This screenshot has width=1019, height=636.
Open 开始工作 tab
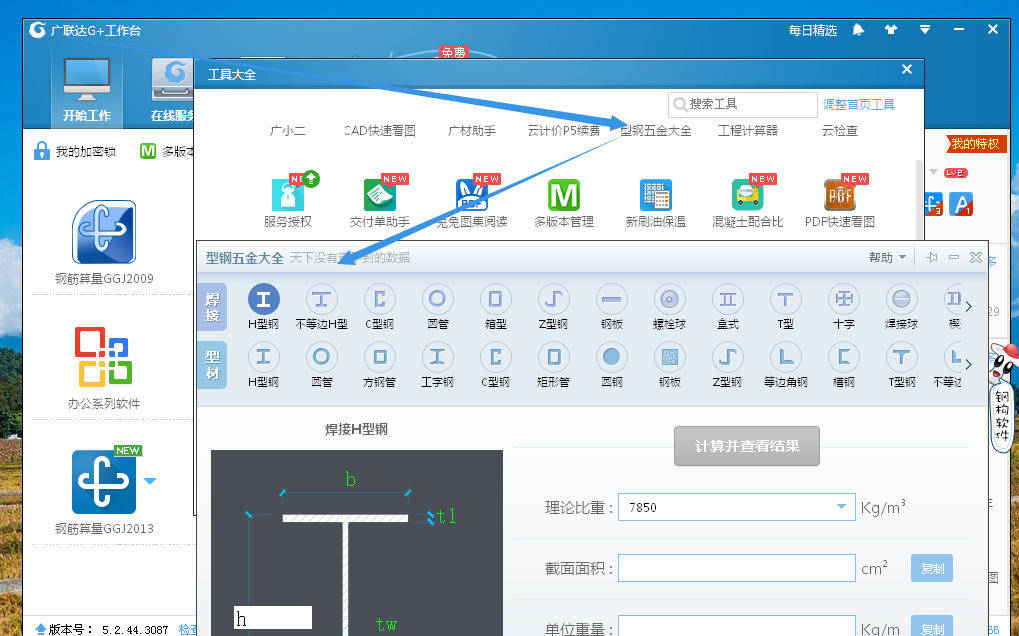pos(86,89)
